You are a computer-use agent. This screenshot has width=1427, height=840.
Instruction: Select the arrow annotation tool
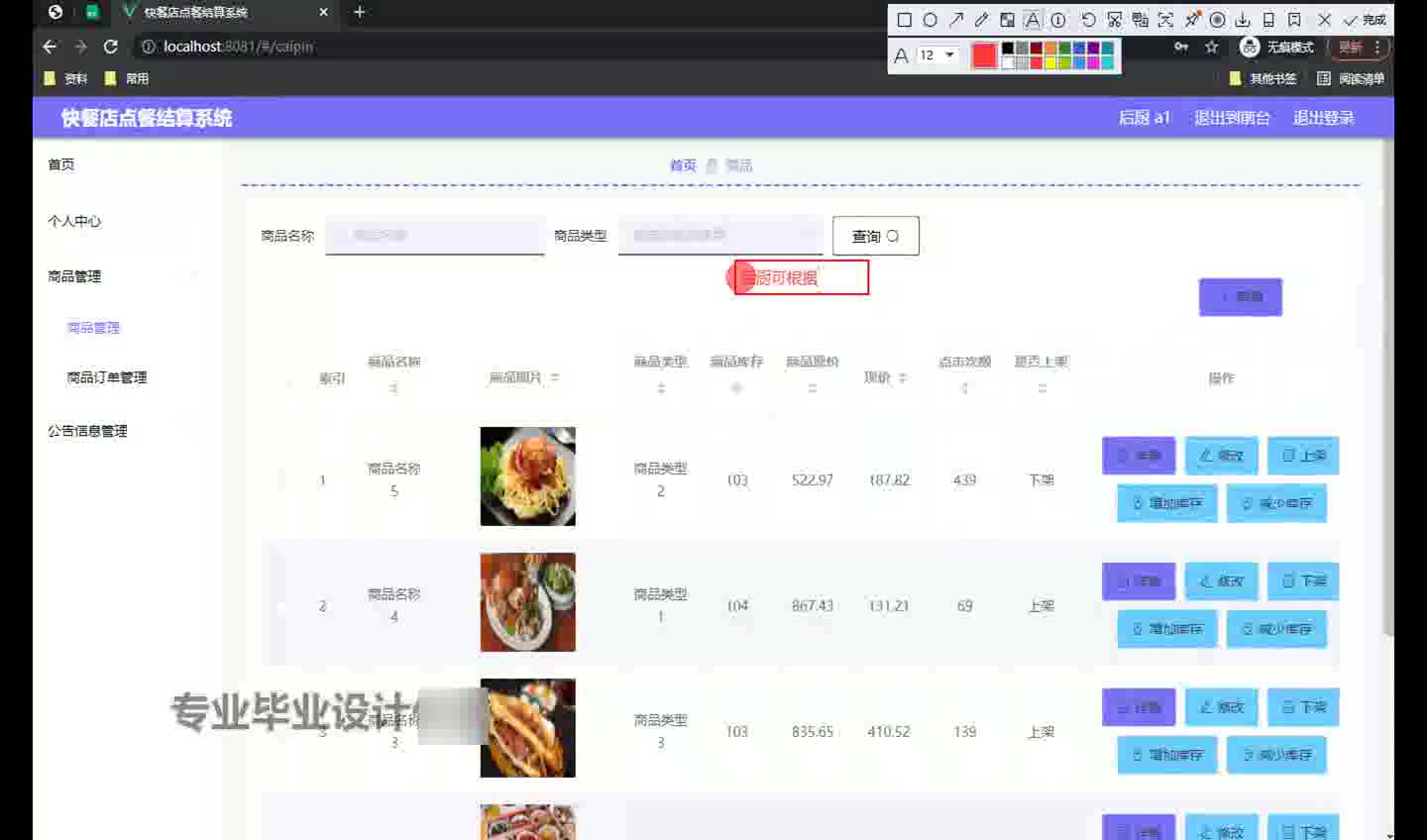pos(956,20)
